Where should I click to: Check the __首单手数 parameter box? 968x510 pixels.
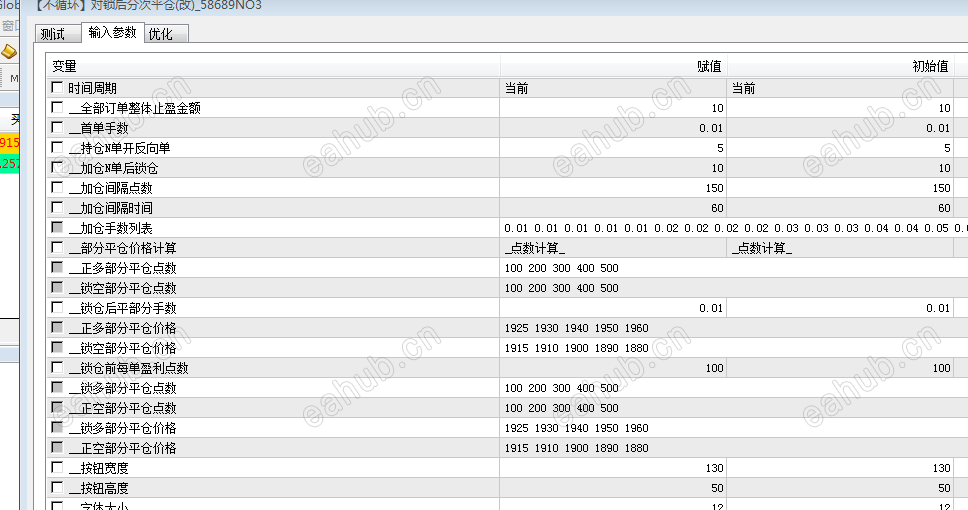(x=57, y=127)
